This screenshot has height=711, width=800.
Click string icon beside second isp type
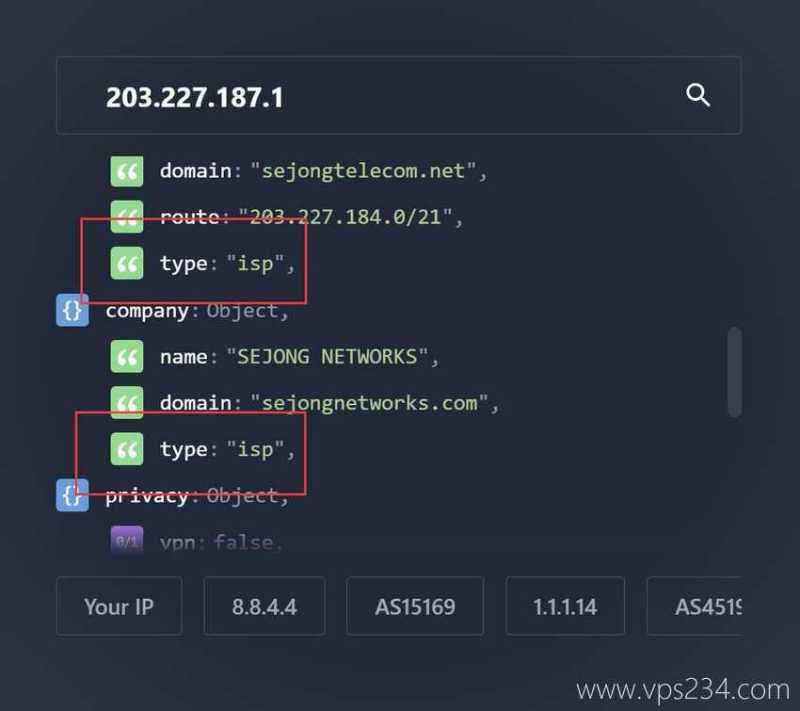127,449
